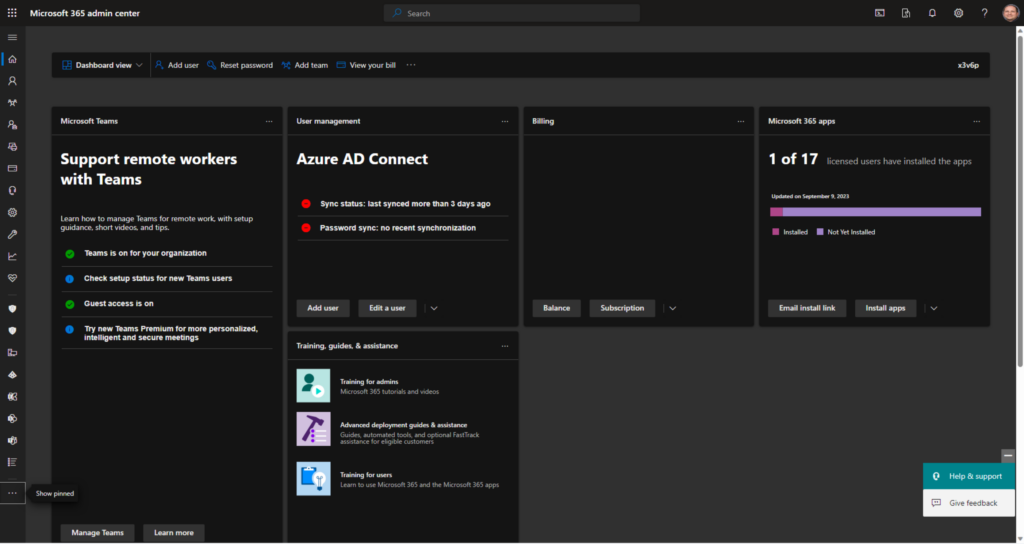Open the Teams admin center icon
This screenshot has height=544, width=1024.
(12, 440)
